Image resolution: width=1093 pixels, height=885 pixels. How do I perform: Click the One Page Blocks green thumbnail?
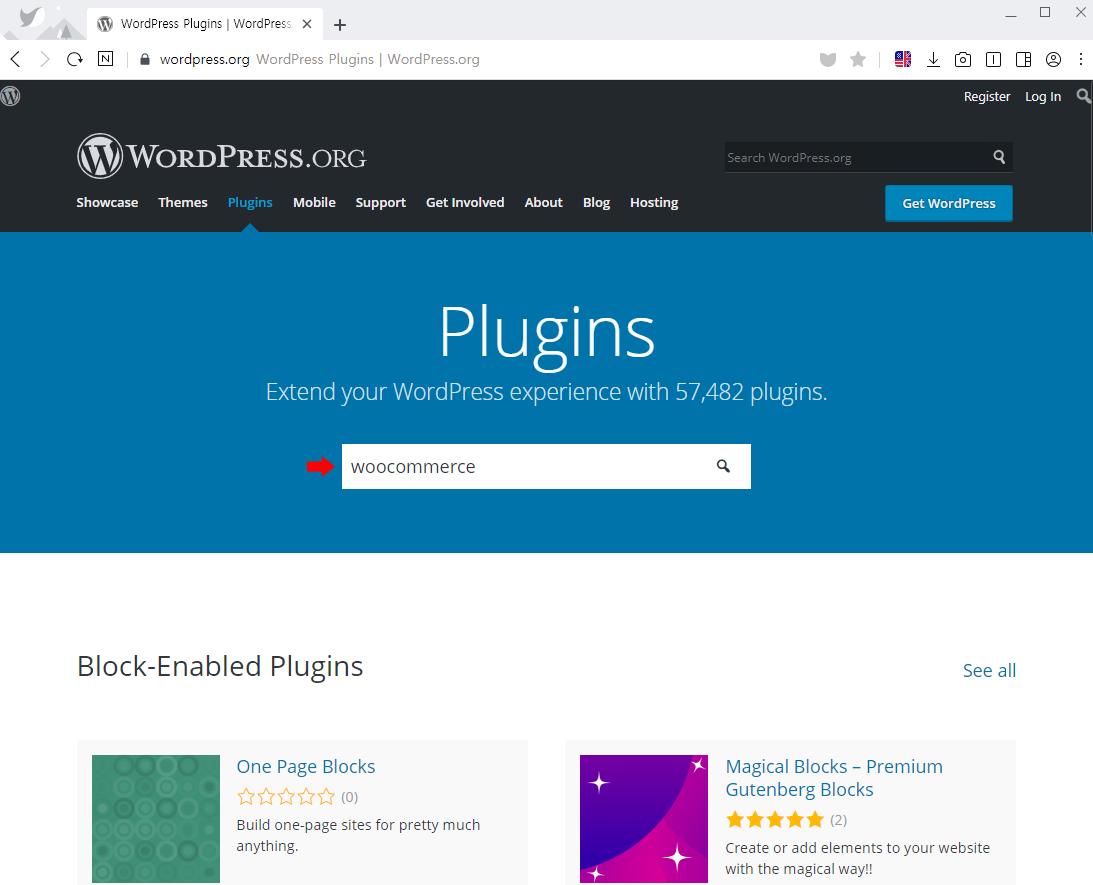(156, 819)
